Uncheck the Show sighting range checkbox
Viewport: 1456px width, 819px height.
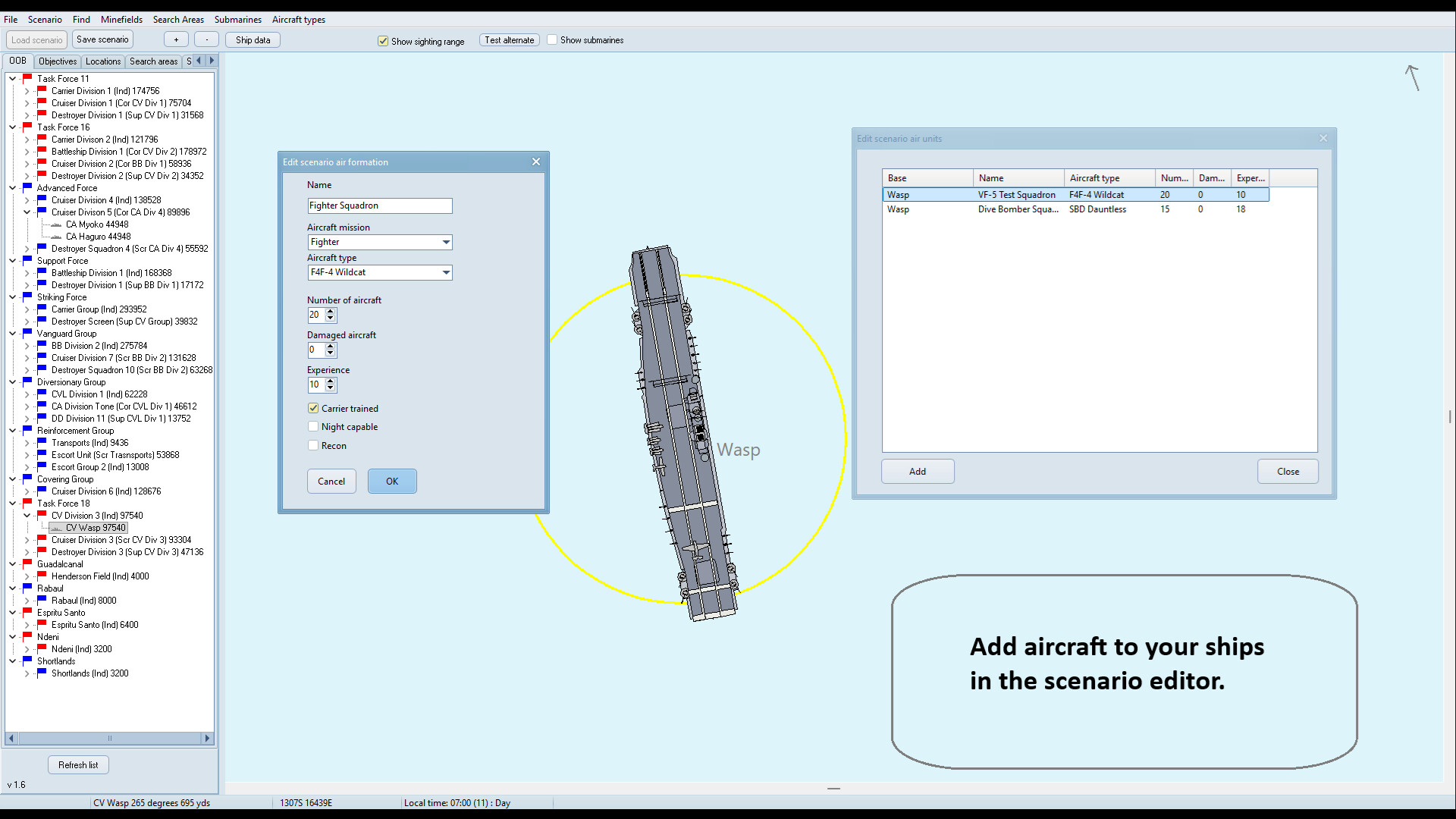384,41
